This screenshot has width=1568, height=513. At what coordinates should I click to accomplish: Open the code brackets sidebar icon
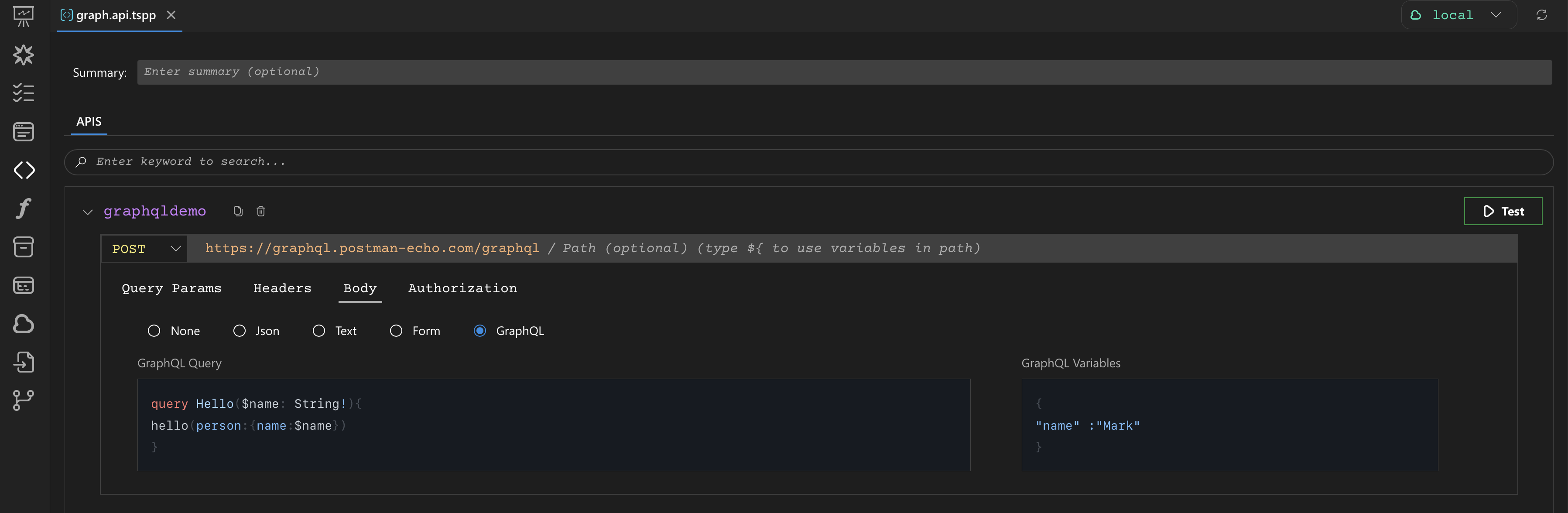24,171
